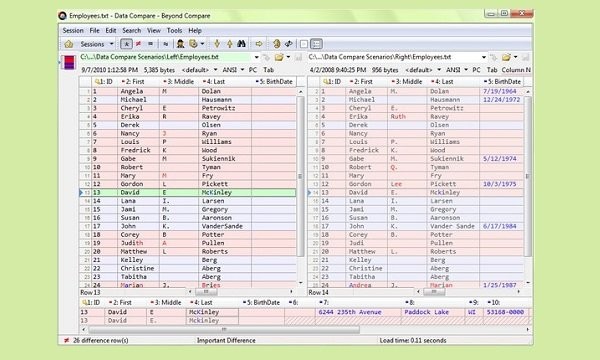Click the Format gear icon
The image size is (600, 360).
[193, 44]
